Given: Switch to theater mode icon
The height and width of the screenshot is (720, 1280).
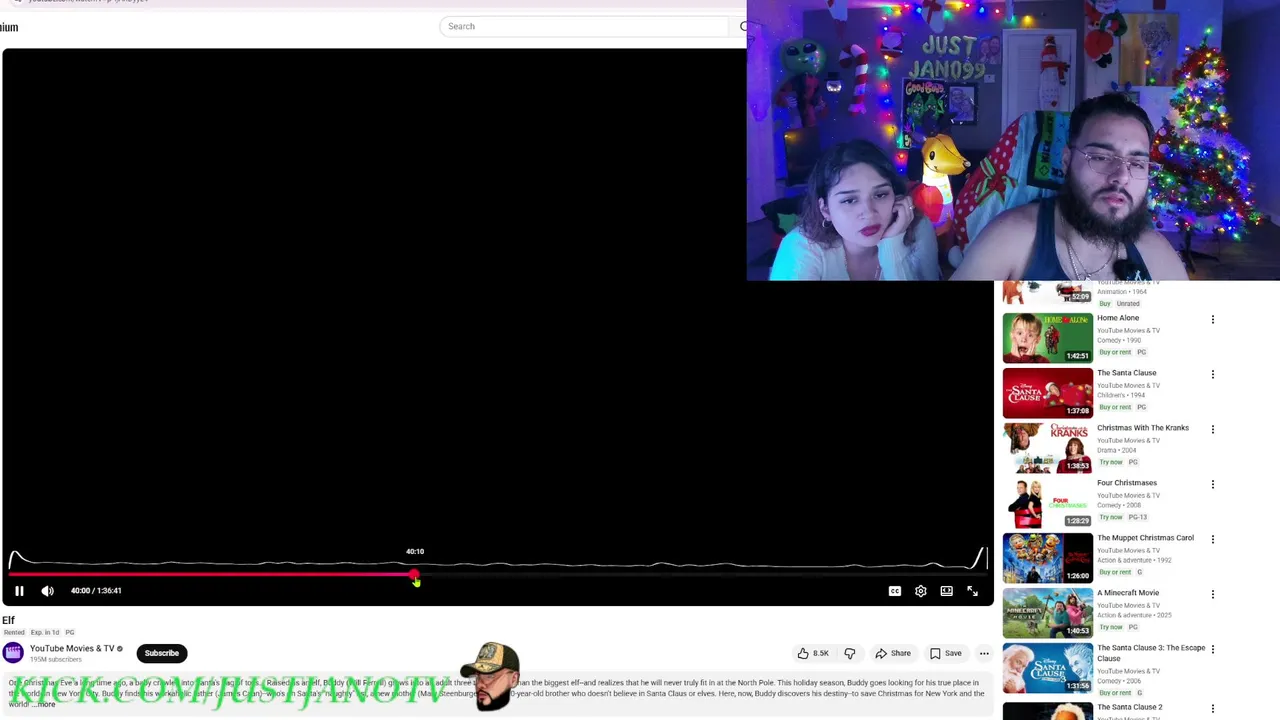Looking at the screenshot, I should tap(946, 591).
